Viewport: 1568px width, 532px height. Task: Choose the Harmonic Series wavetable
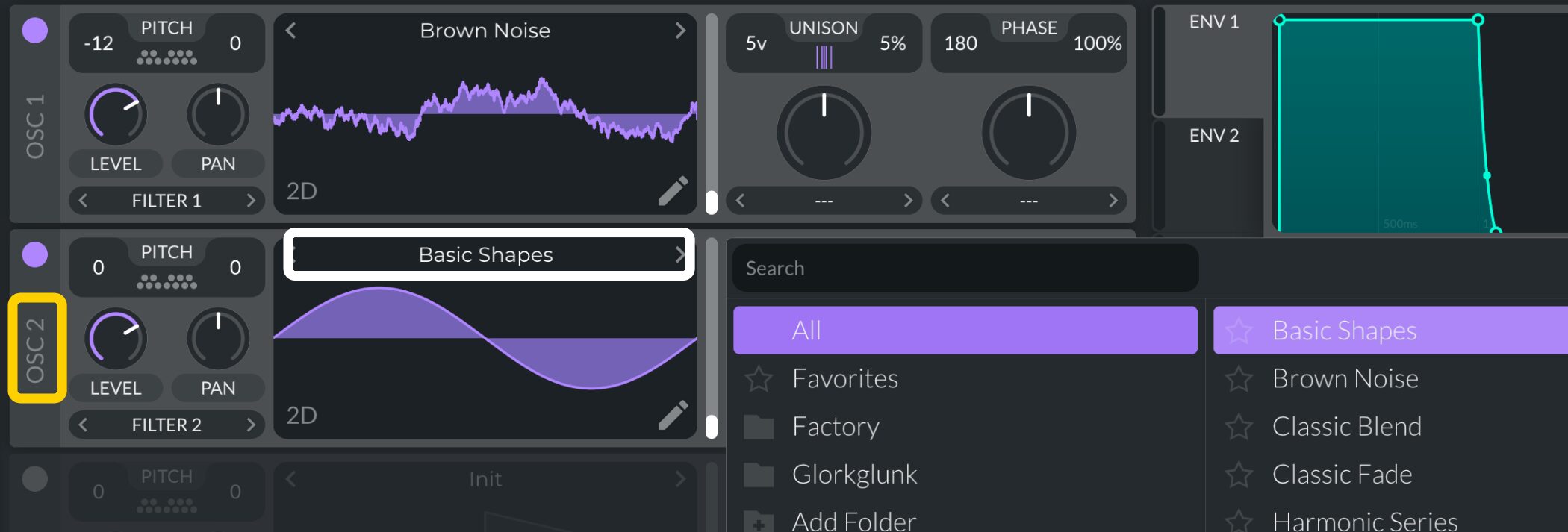click(x=1364, y=521)
